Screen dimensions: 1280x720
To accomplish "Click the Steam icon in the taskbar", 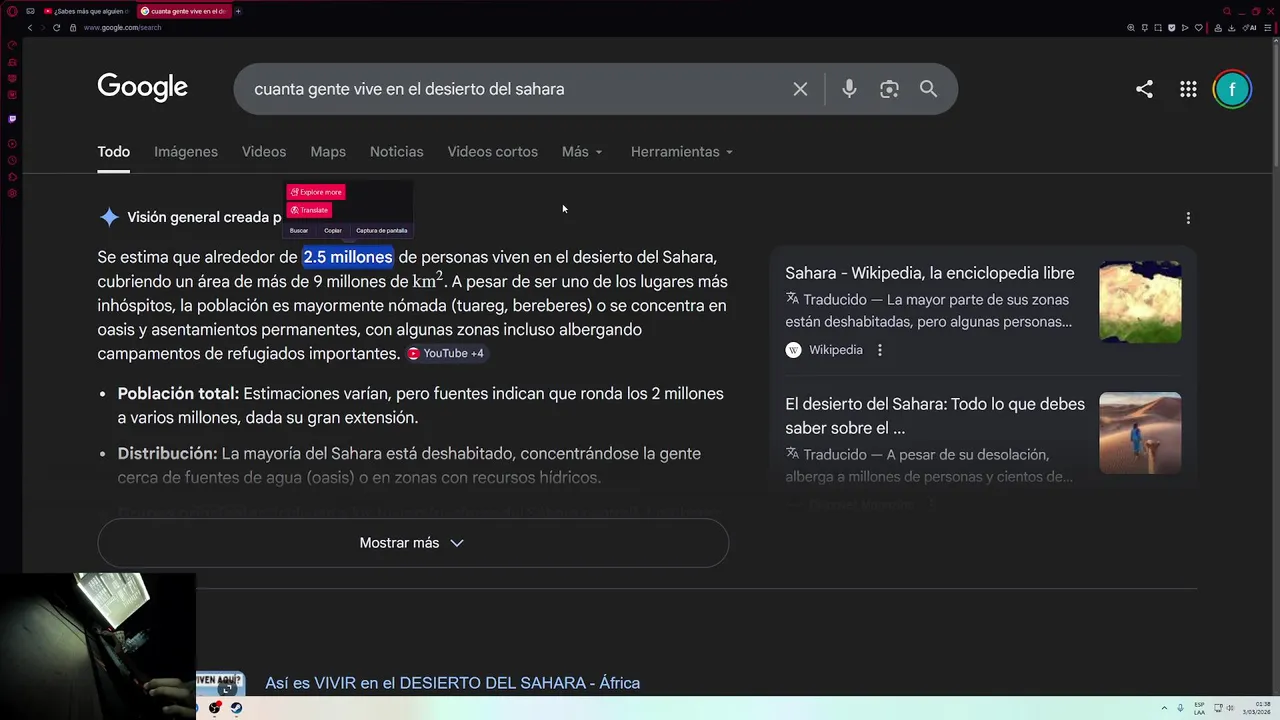I will (x=236, y=708).
